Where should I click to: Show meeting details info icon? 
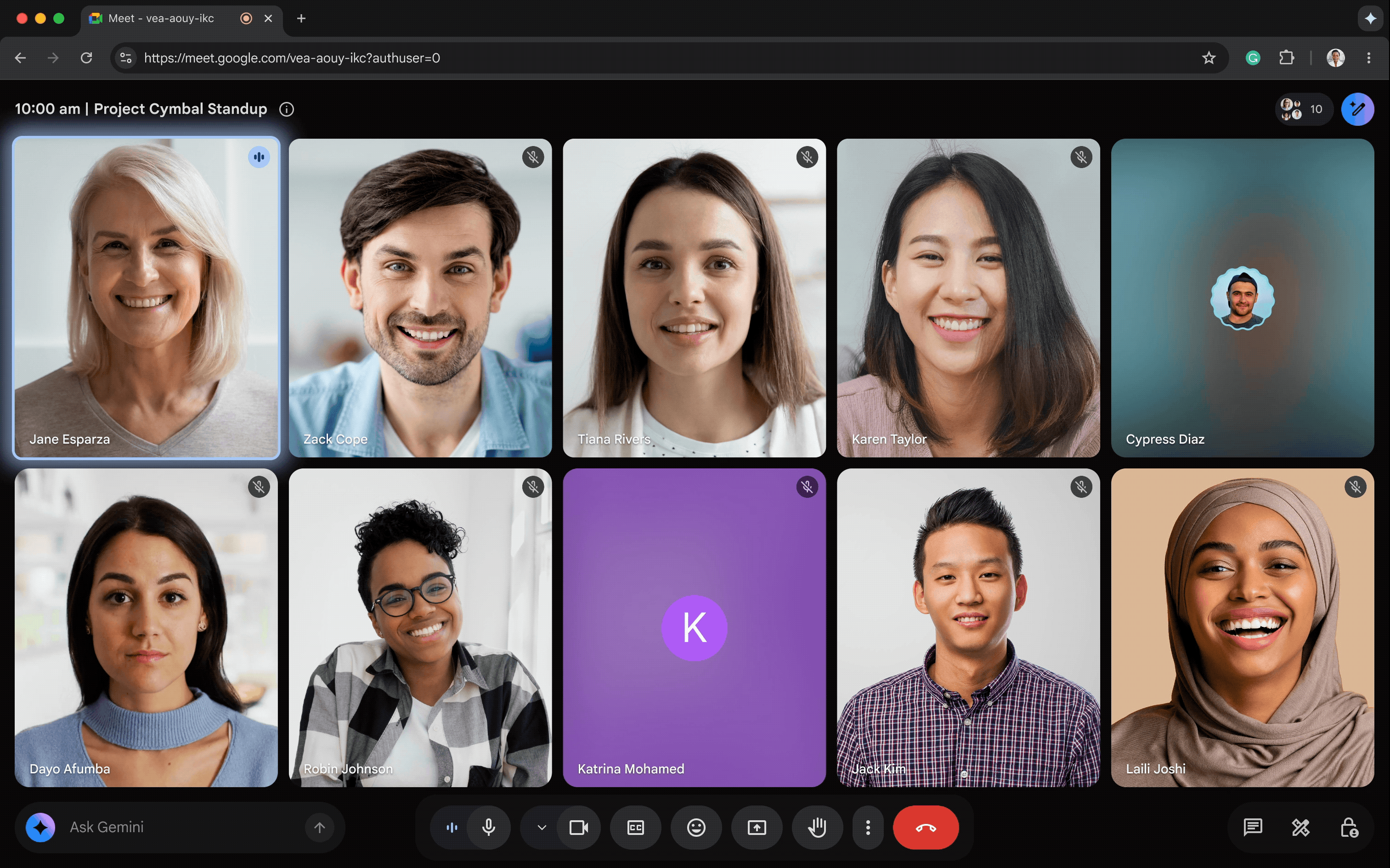(x=287, y=109)
